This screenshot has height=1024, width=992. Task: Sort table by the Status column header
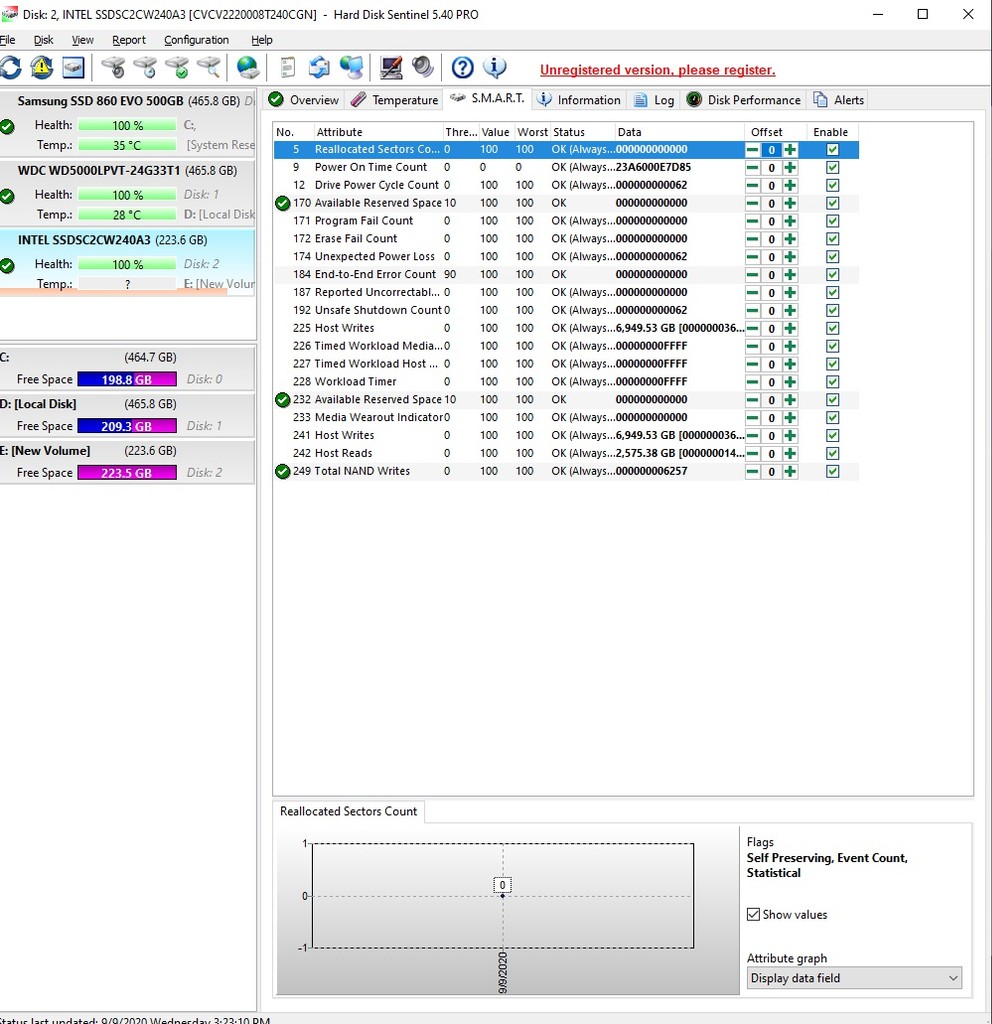point(583,132)
